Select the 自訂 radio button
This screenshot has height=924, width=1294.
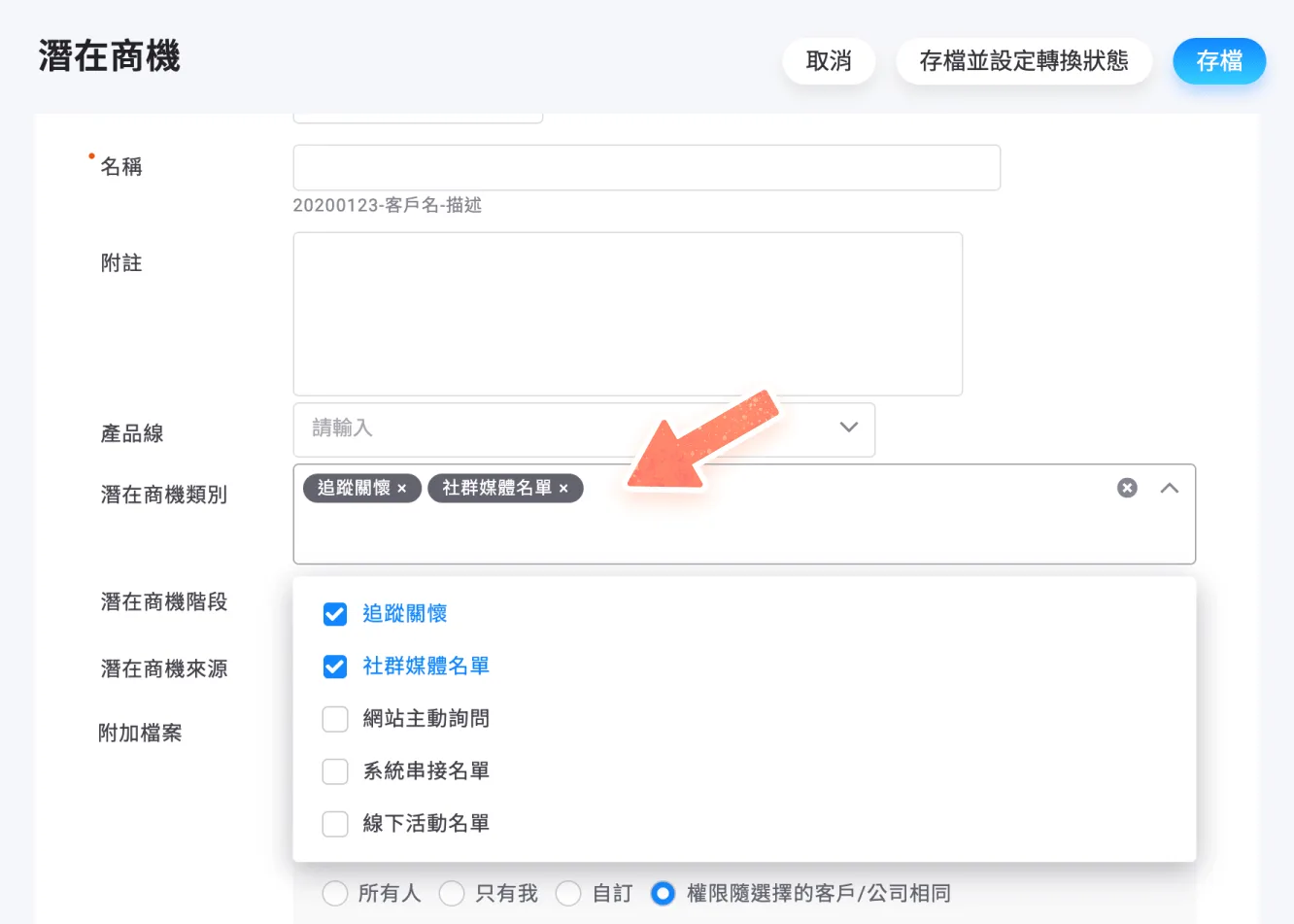pos(568,894)
